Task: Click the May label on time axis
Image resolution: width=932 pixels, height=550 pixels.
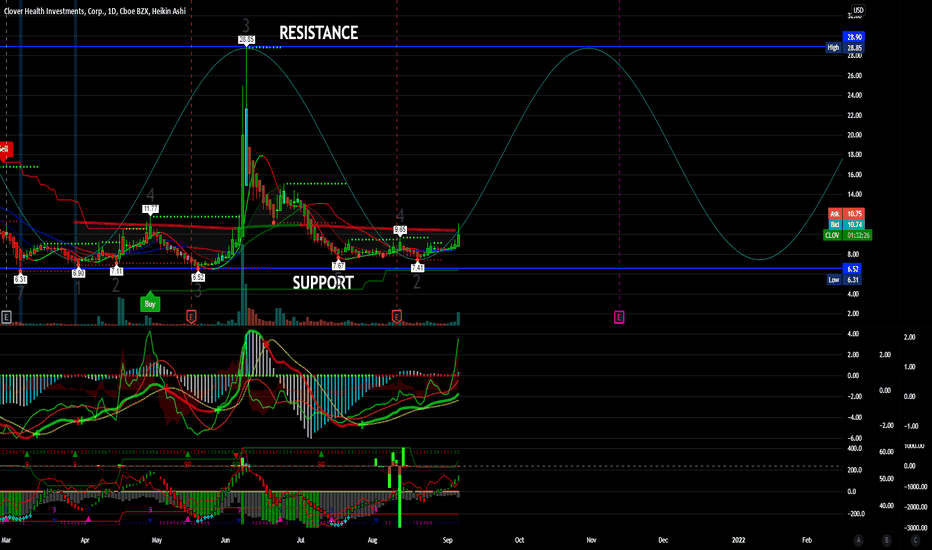Action: pyautogui.click(x=157, y=540)
